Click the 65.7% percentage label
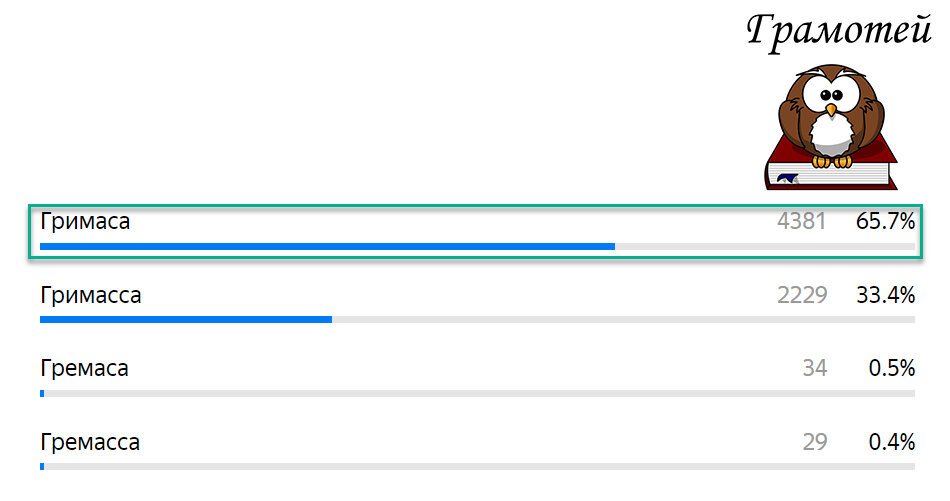Screen dimensions: 950x501 tap(885, 222)
